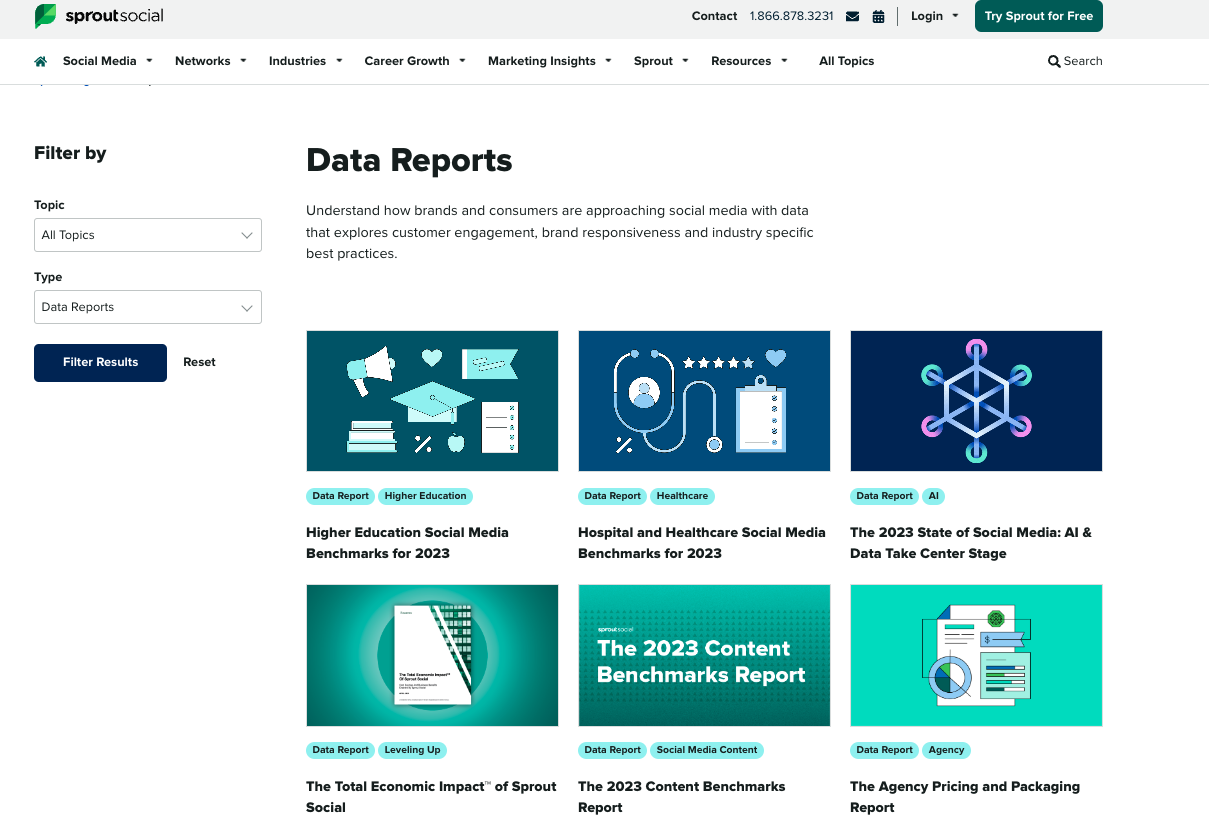Image resolution: width=1209 pixels, height=819 pixels.
Task: Open the Marketing Insights menu
Action: pyautogui.click(x=541, y=61)
